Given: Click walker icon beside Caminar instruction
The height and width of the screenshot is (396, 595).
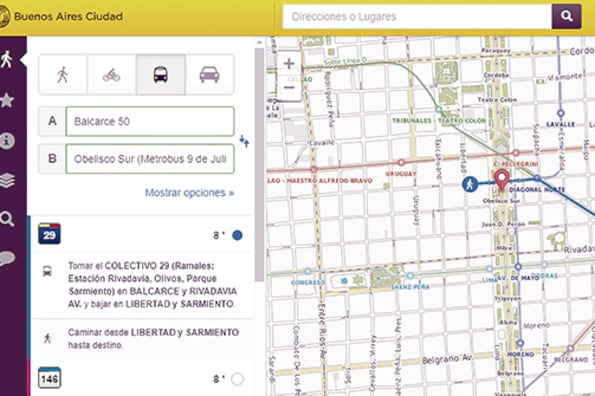Looking at the screenshot, I should 47,338.
